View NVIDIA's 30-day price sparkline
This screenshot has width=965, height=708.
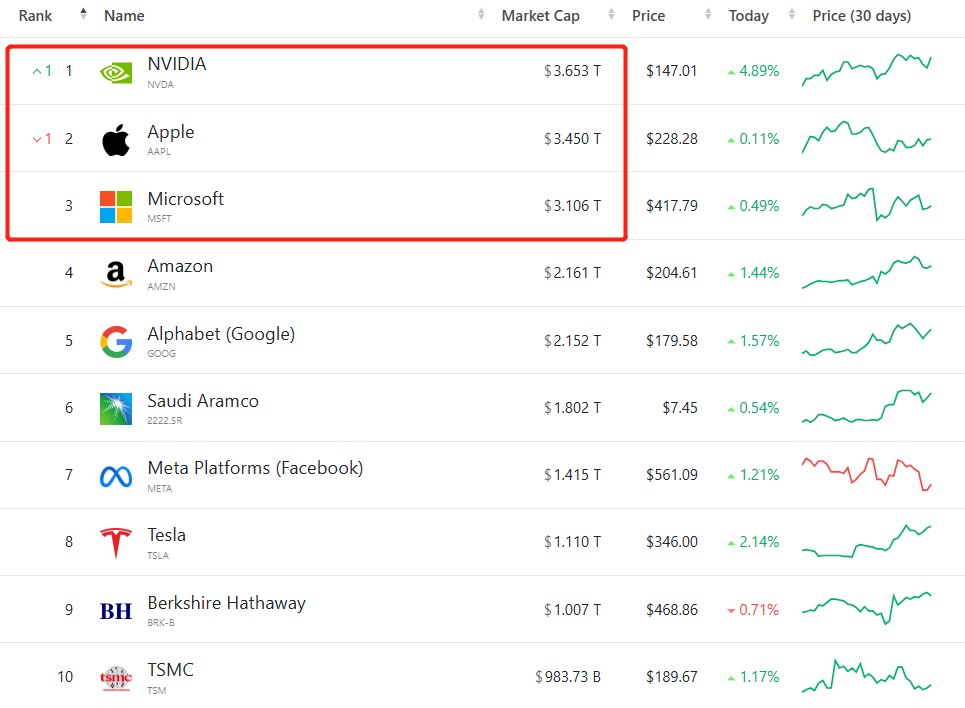pyautogui.click(x=866, y=71)
